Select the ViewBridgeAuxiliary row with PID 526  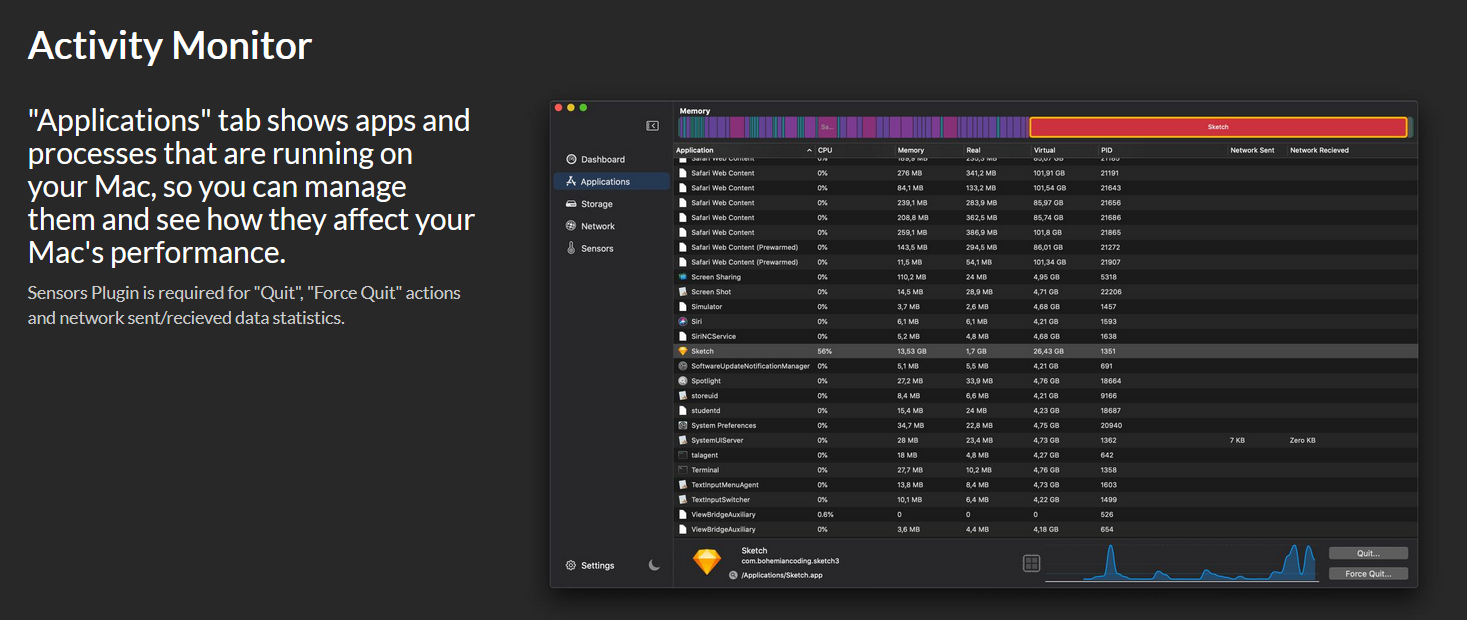(1045, 514)
